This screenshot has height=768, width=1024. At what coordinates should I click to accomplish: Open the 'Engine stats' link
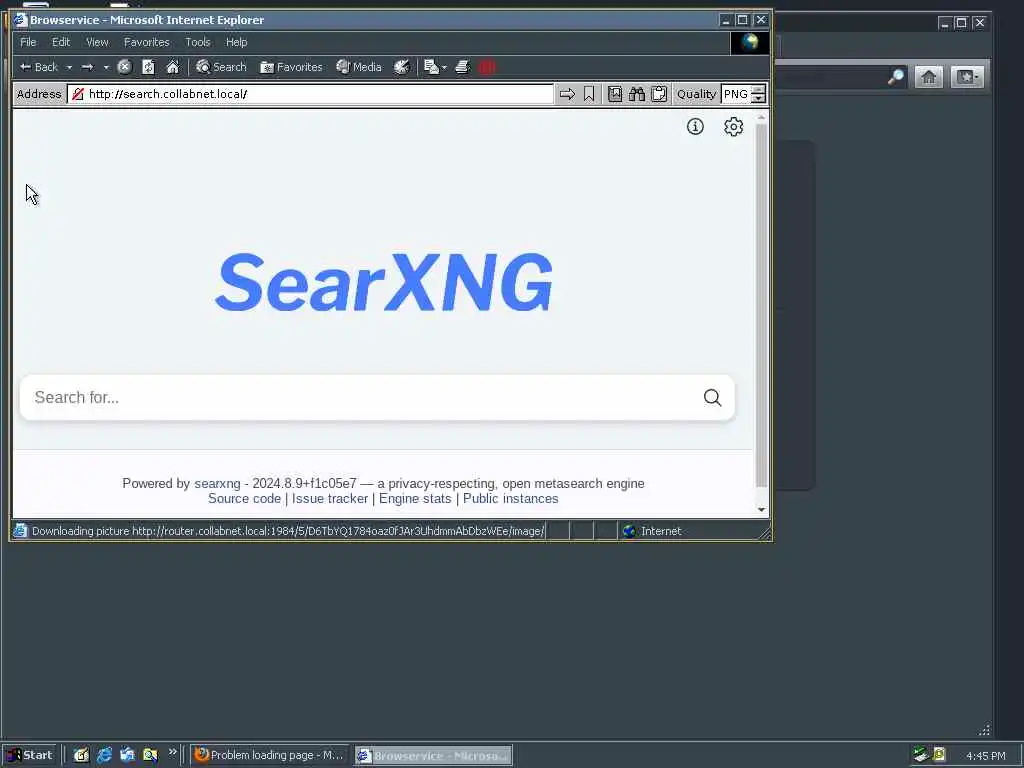point(415,499)
